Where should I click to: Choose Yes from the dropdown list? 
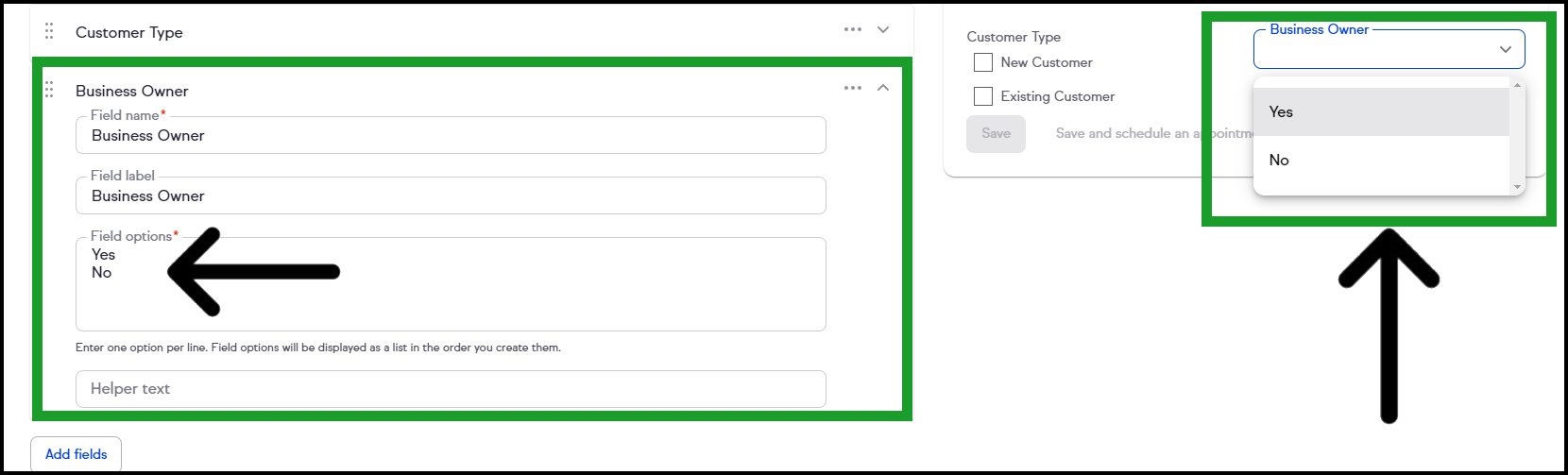coord(1381,111)
